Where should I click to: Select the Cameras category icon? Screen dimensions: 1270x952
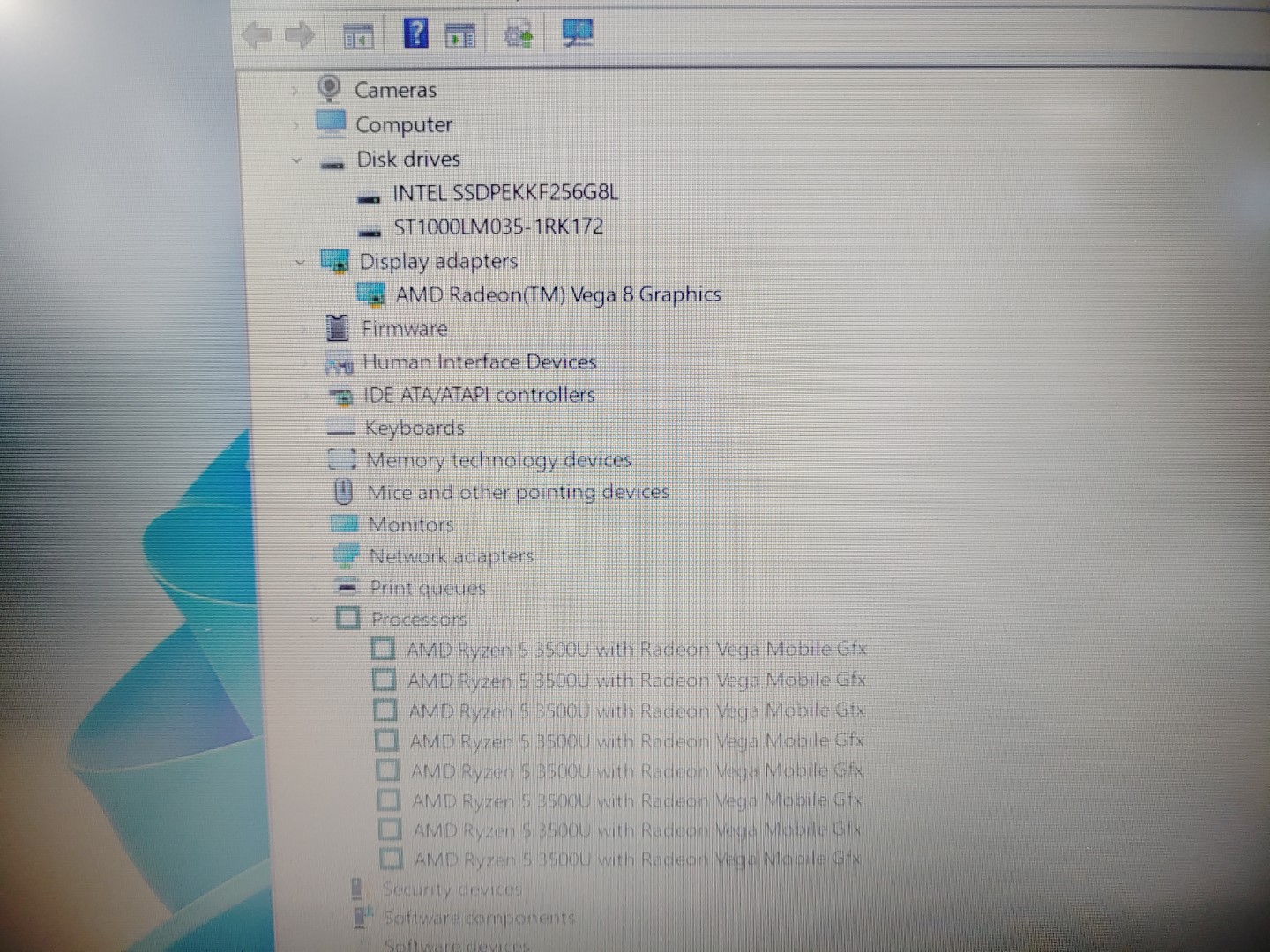(x=329, y=88)
